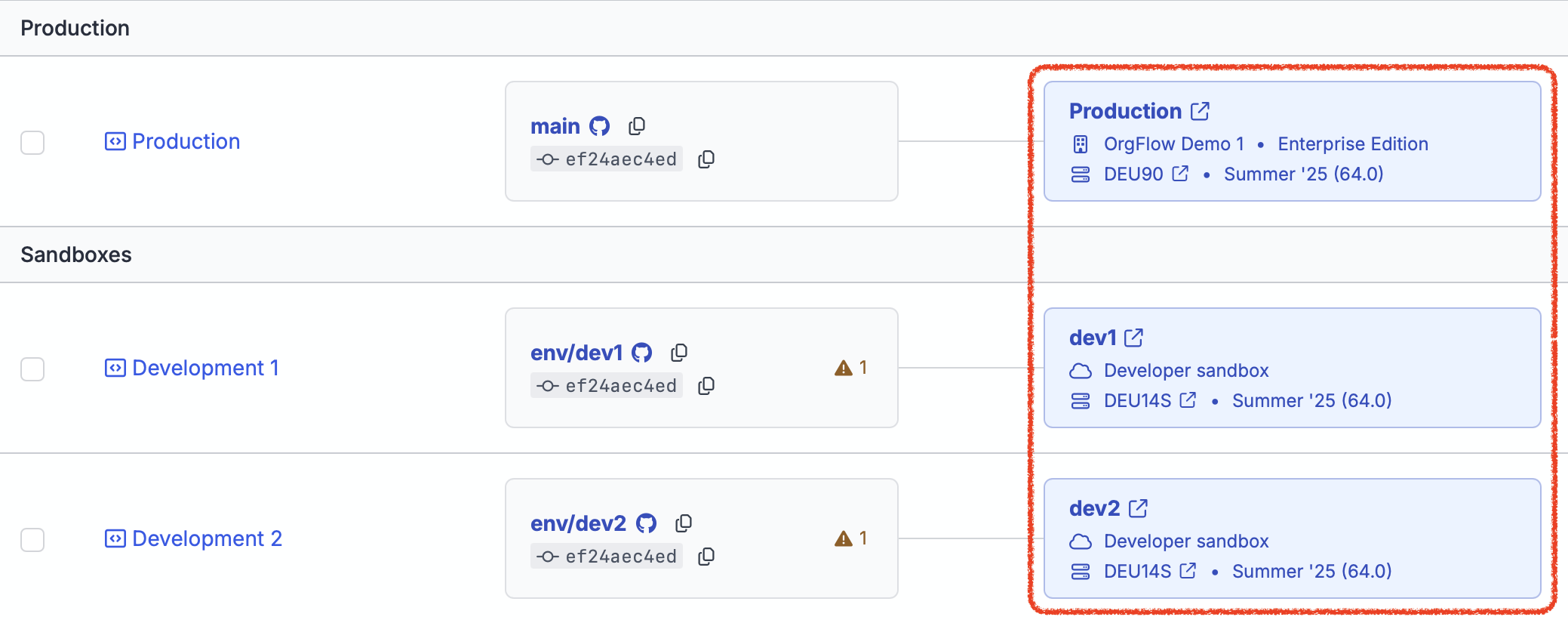Click the env/dev2 branch name
The width and height of the screenshot is (1568, 620).
(x=578, y=523)
